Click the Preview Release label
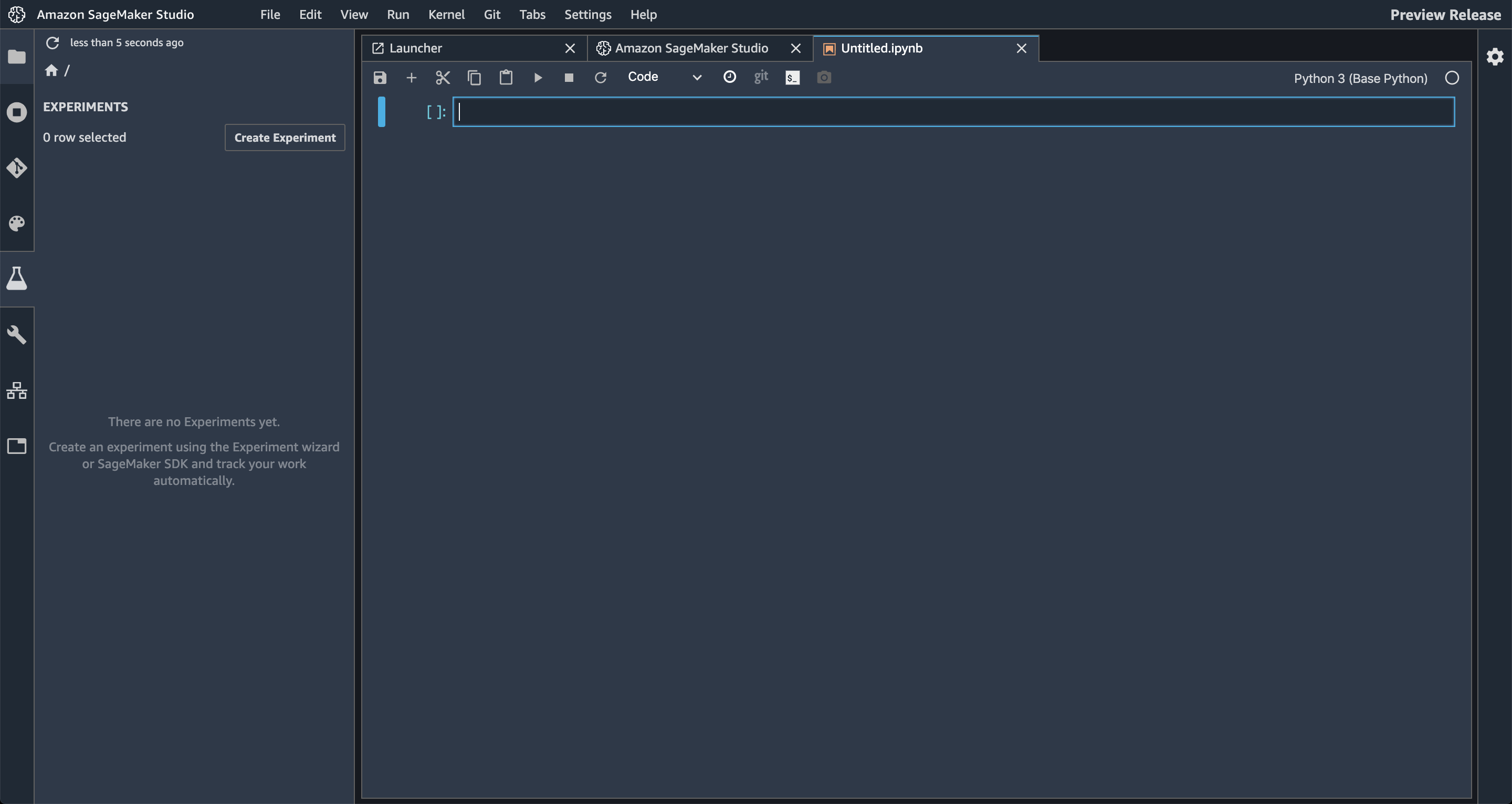Viewport: 1512px width, 804px height. click(1445, 15)
